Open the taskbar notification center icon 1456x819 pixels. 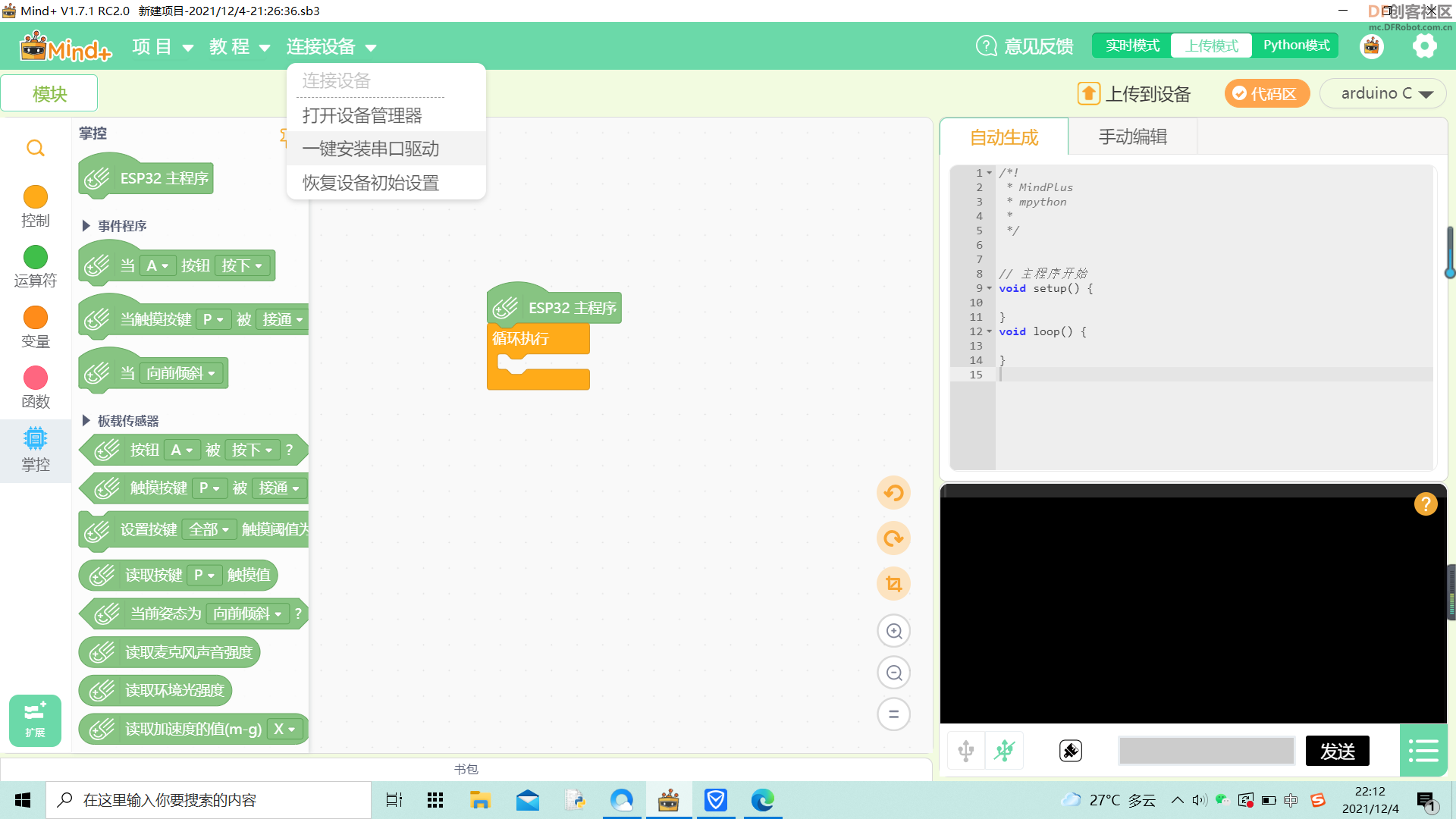pos(1426,800)
